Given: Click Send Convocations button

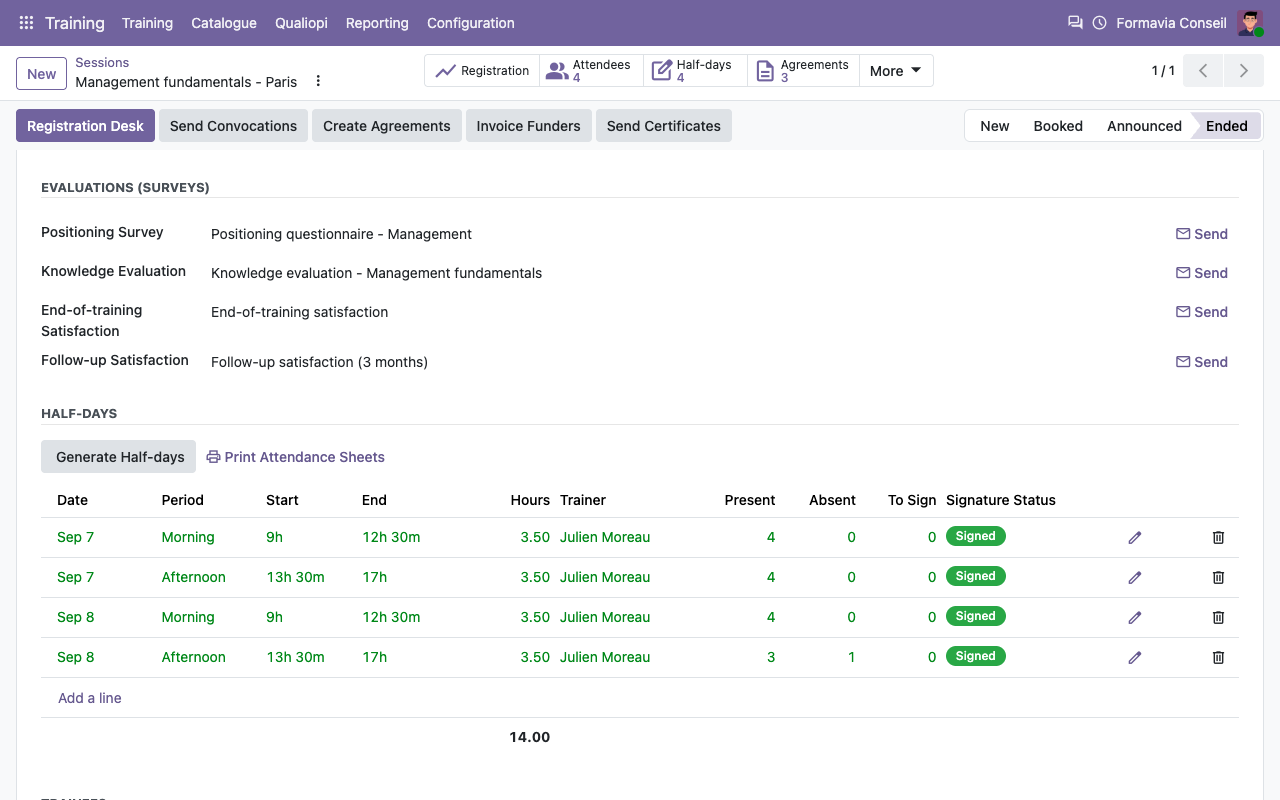Looking at the screenshot, I should (233, 126).
